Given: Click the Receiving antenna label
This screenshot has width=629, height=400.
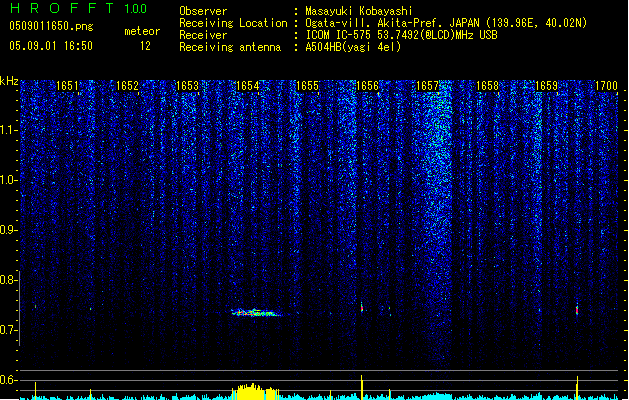Looking at the screenshot, I should pos(230,47).
